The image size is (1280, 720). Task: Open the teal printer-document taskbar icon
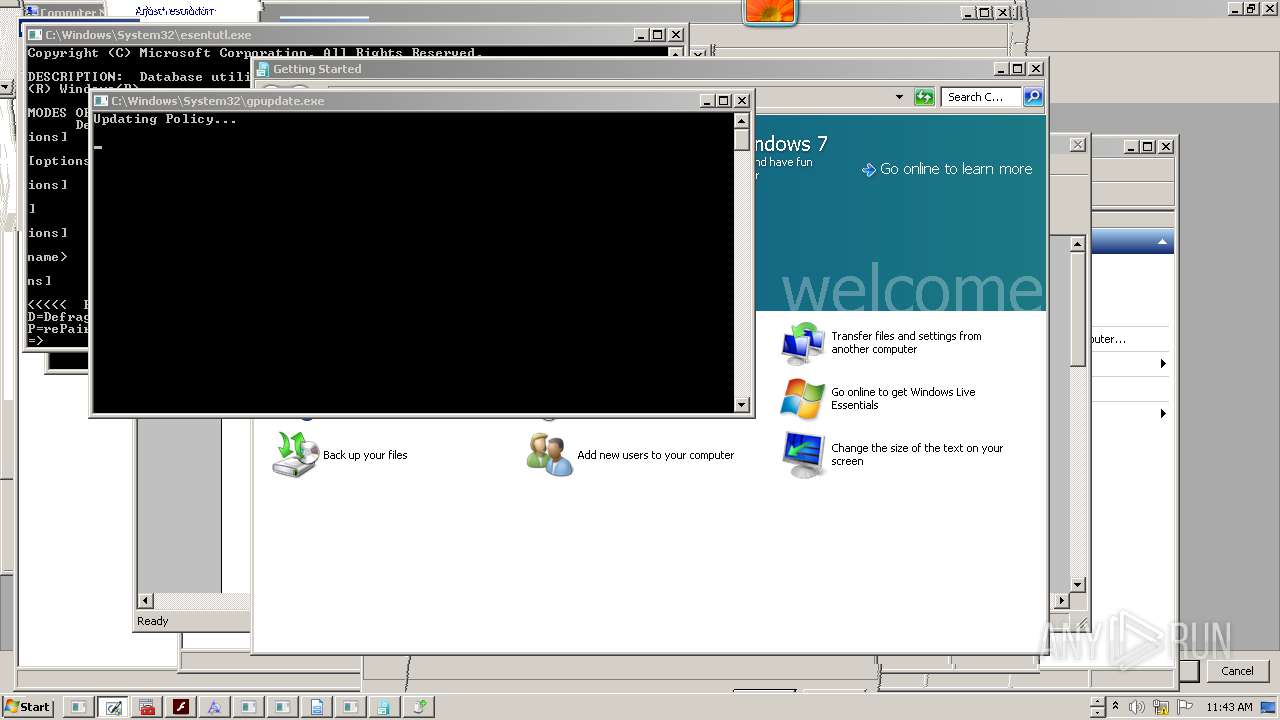pos(384,707)
